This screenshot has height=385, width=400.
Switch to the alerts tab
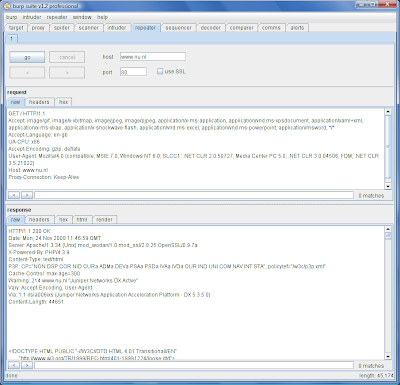pos(297,28)
